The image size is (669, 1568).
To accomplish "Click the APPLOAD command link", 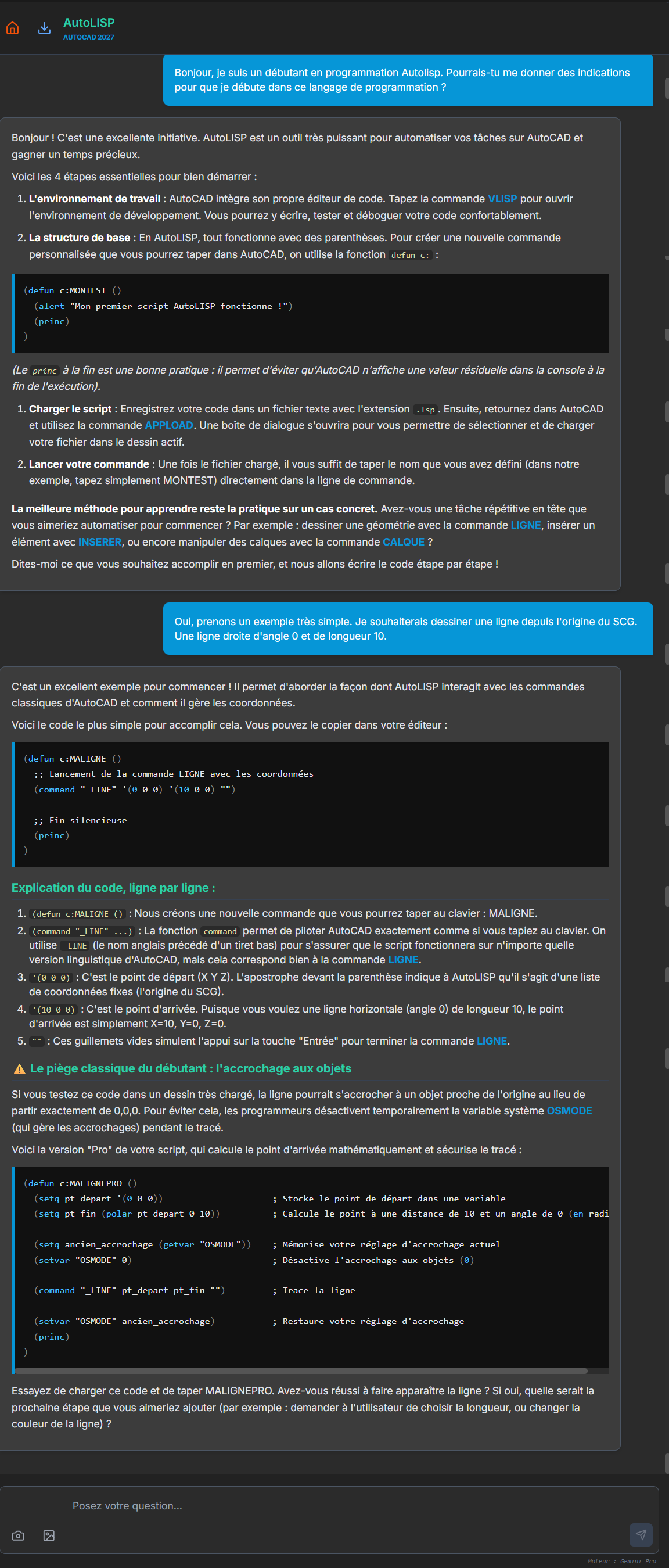I will click(x=168, y=425).
